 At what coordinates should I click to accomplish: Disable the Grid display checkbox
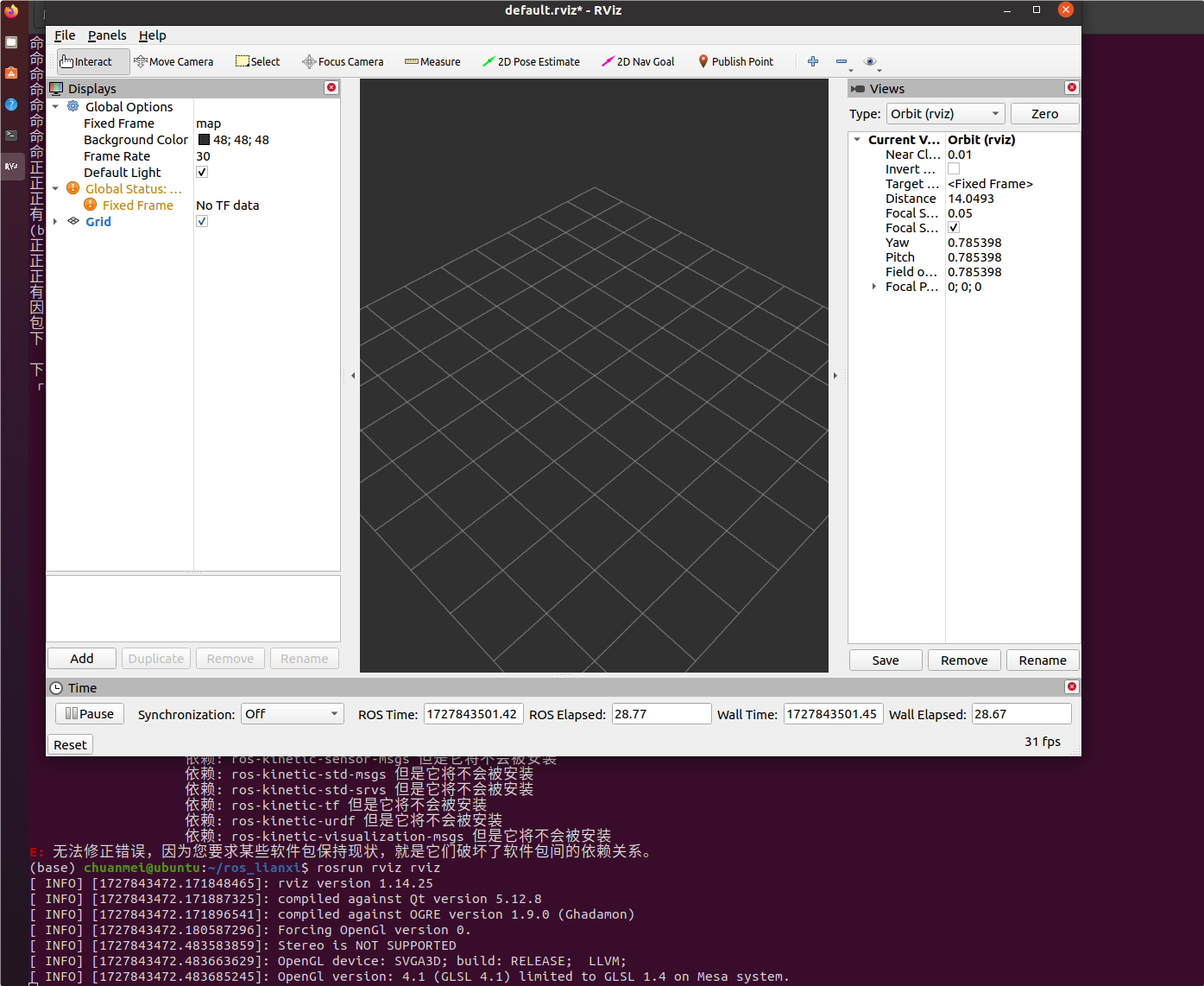[x=201, y=221]
